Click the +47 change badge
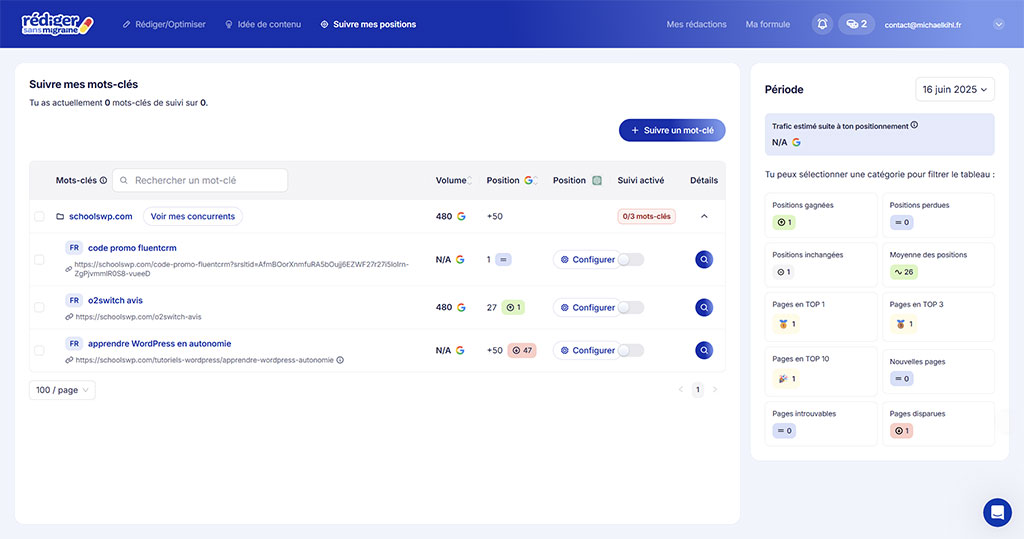Image resolution: width=1024 pixels, height=539 pixels. (x=522, y=350)
